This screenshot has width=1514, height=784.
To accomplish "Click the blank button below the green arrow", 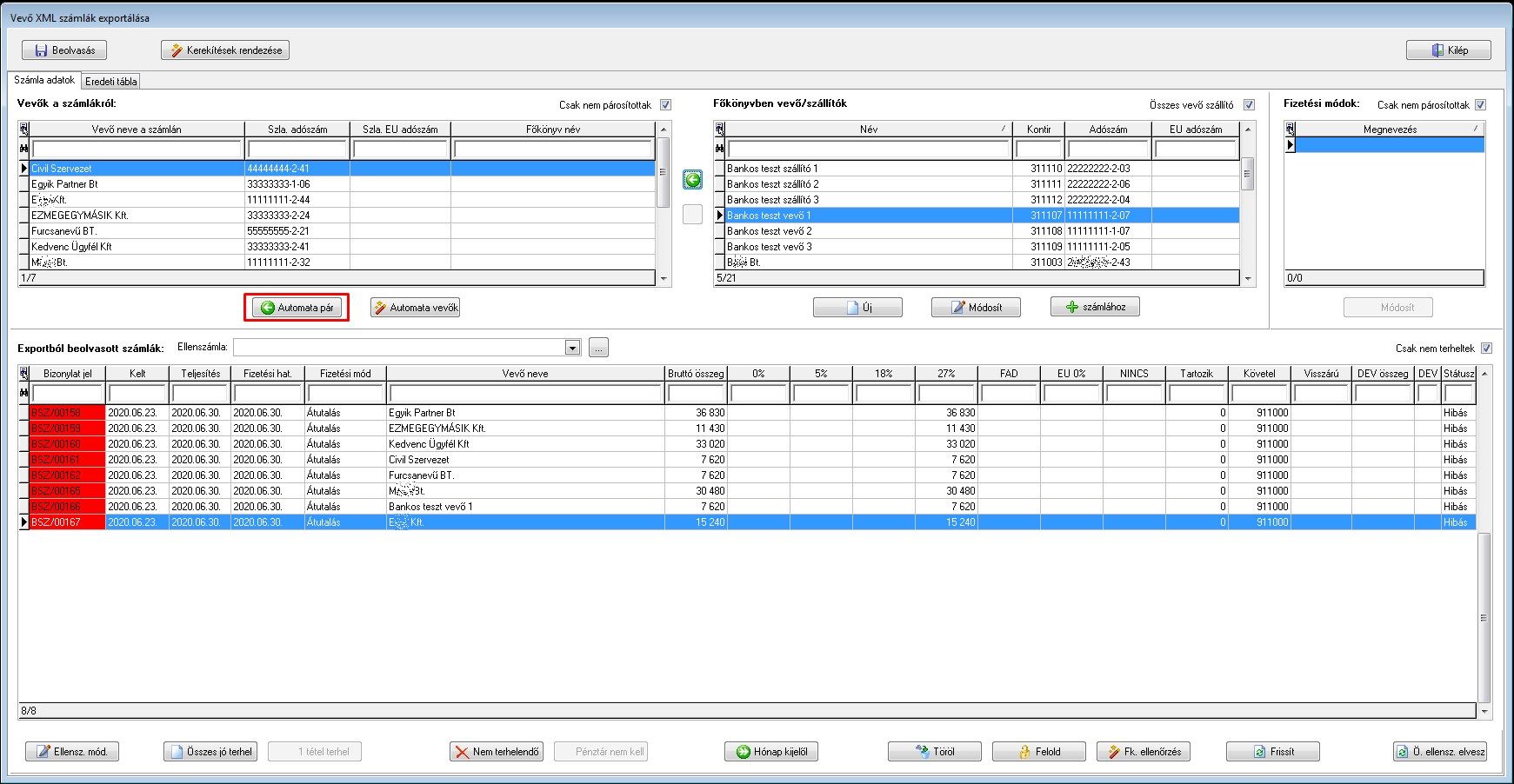I will [x=693, y=214].
